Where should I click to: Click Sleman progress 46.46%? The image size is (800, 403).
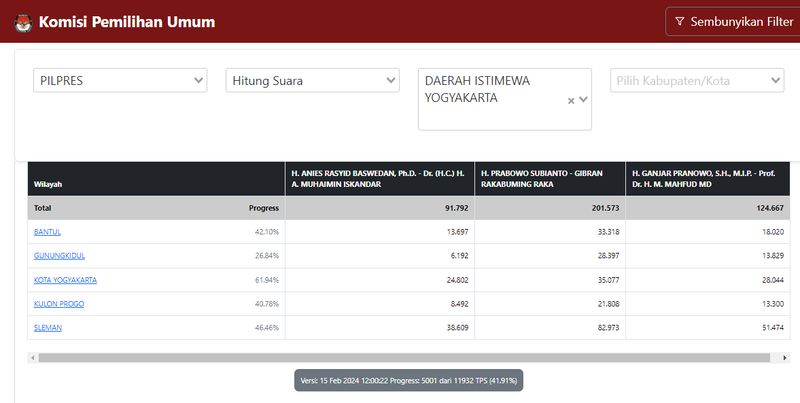click(267, 328)
